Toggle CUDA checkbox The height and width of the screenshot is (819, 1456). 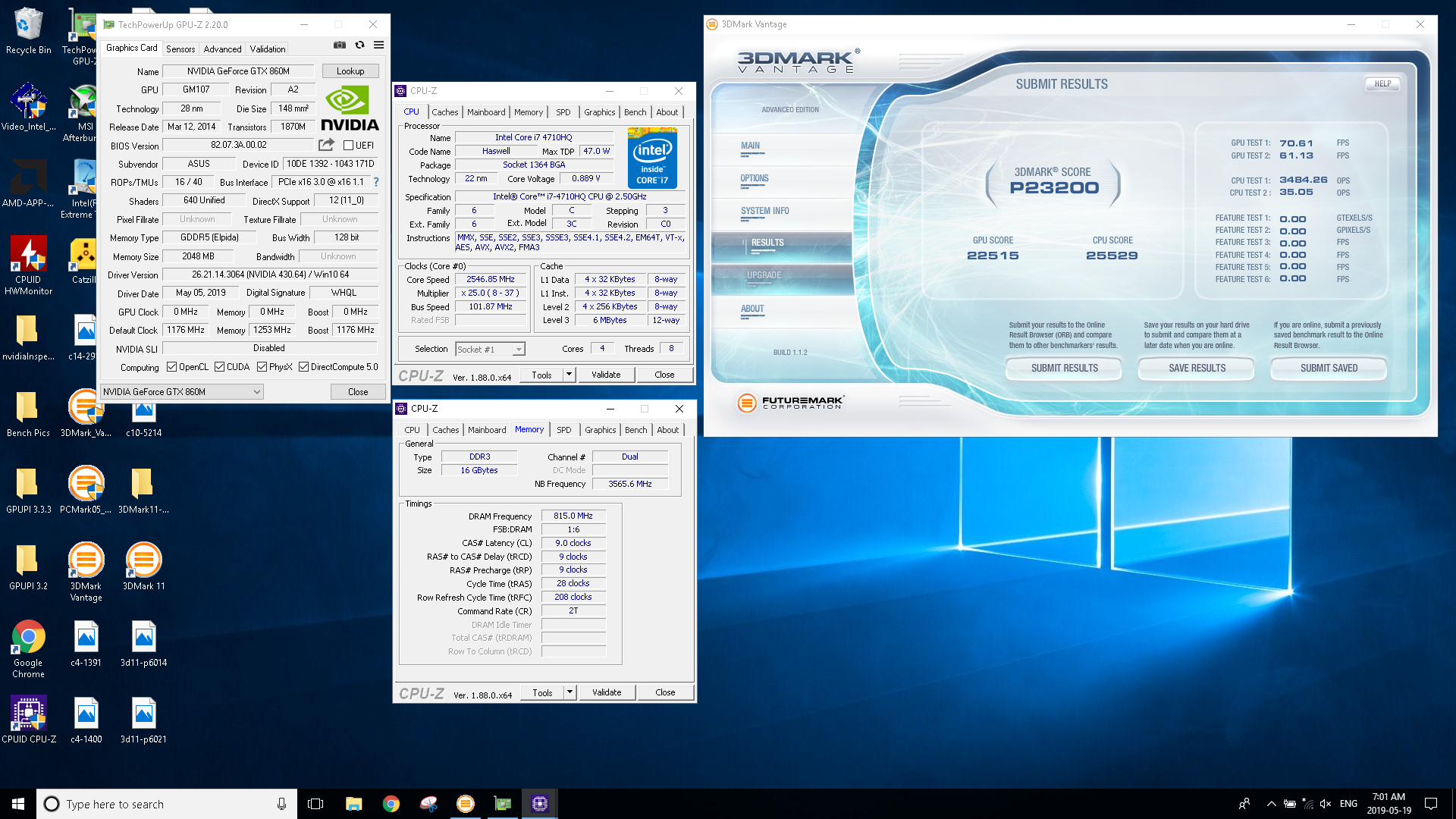[220, 367]
